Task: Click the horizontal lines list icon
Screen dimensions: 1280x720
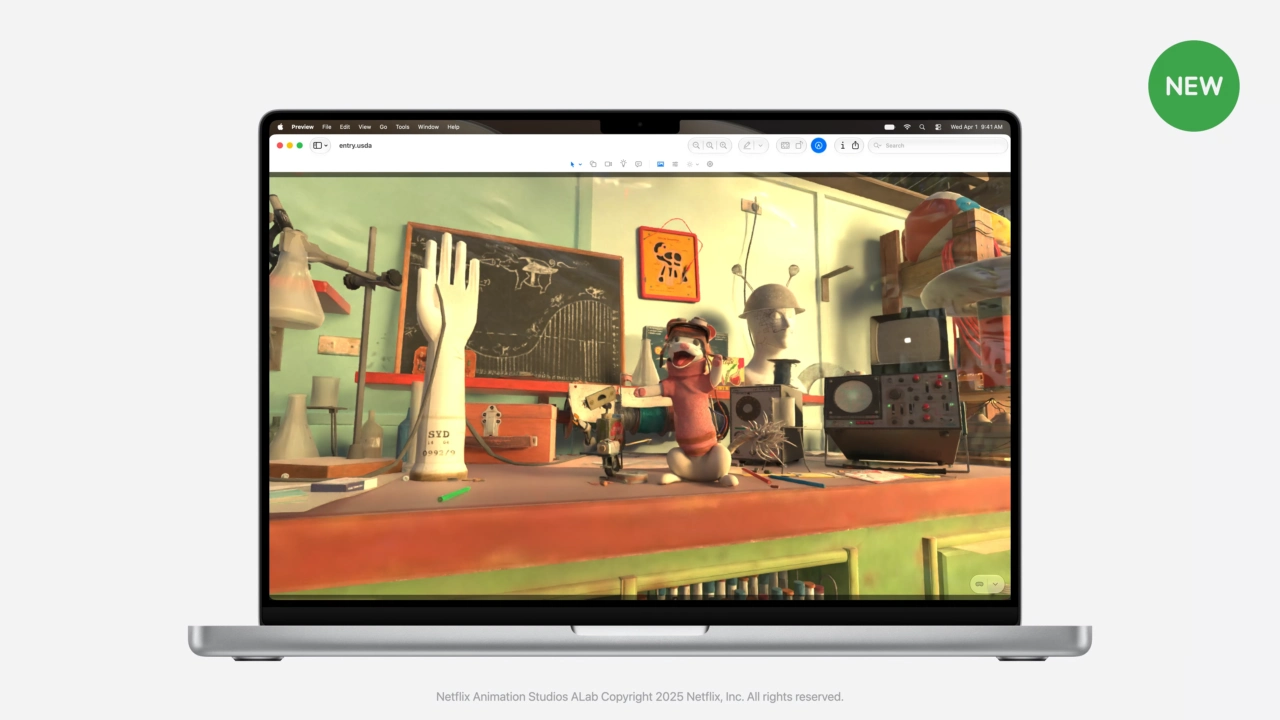Action: [675, 164]
